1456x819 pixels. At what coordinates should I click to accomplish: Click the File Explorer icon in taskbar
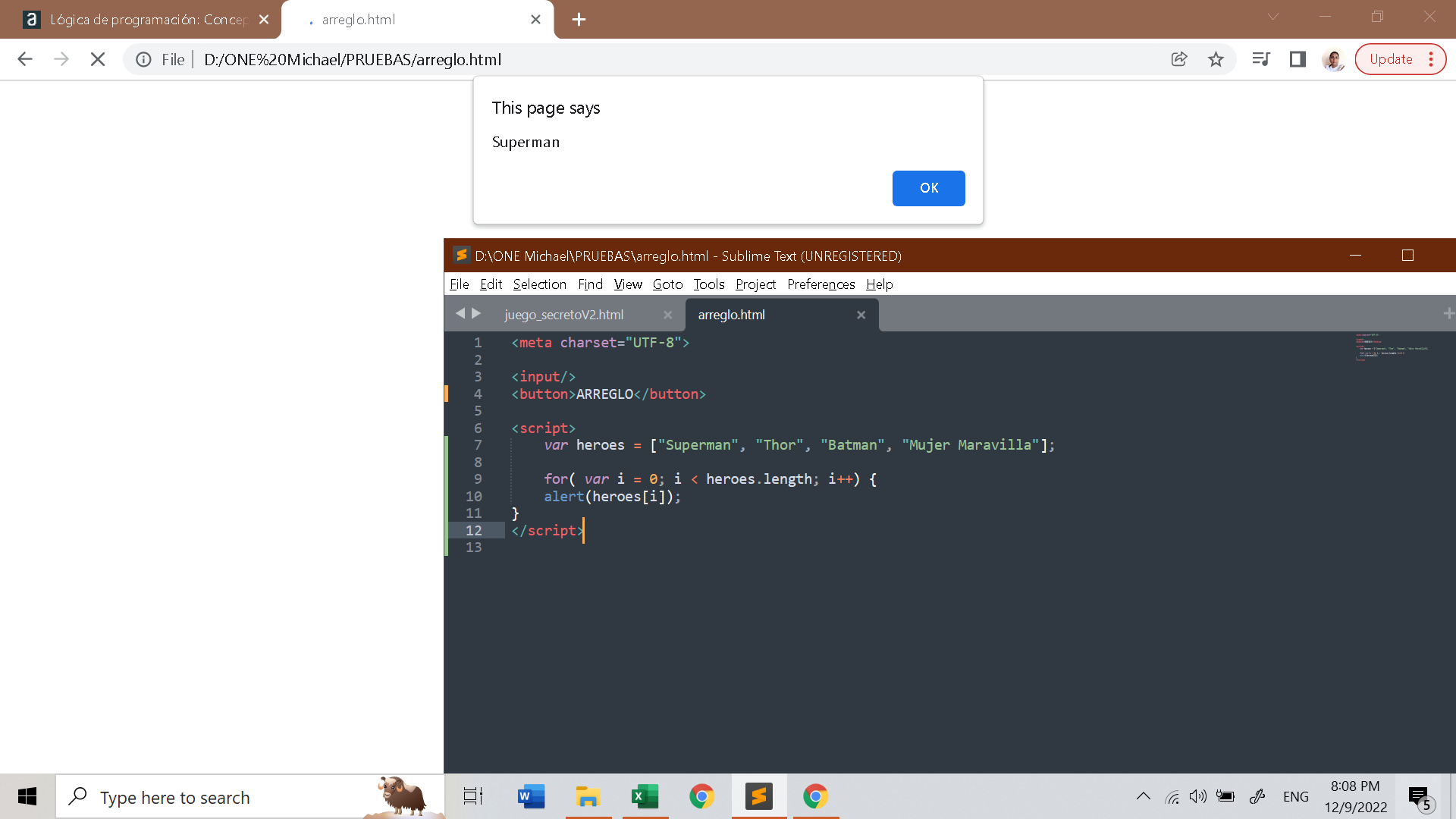[x=588, y=797]
